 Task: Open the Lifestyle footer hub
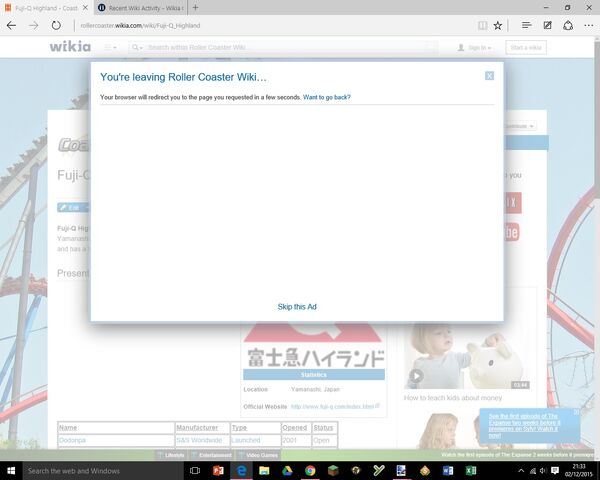[171, 455]
